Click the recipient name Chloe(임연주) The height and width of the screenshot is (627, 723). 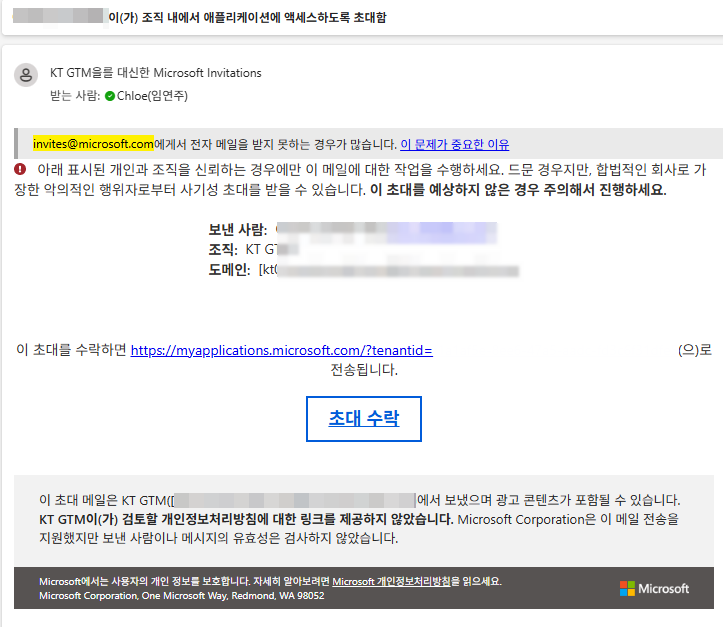pyautogui.click(x=152, y=96)
